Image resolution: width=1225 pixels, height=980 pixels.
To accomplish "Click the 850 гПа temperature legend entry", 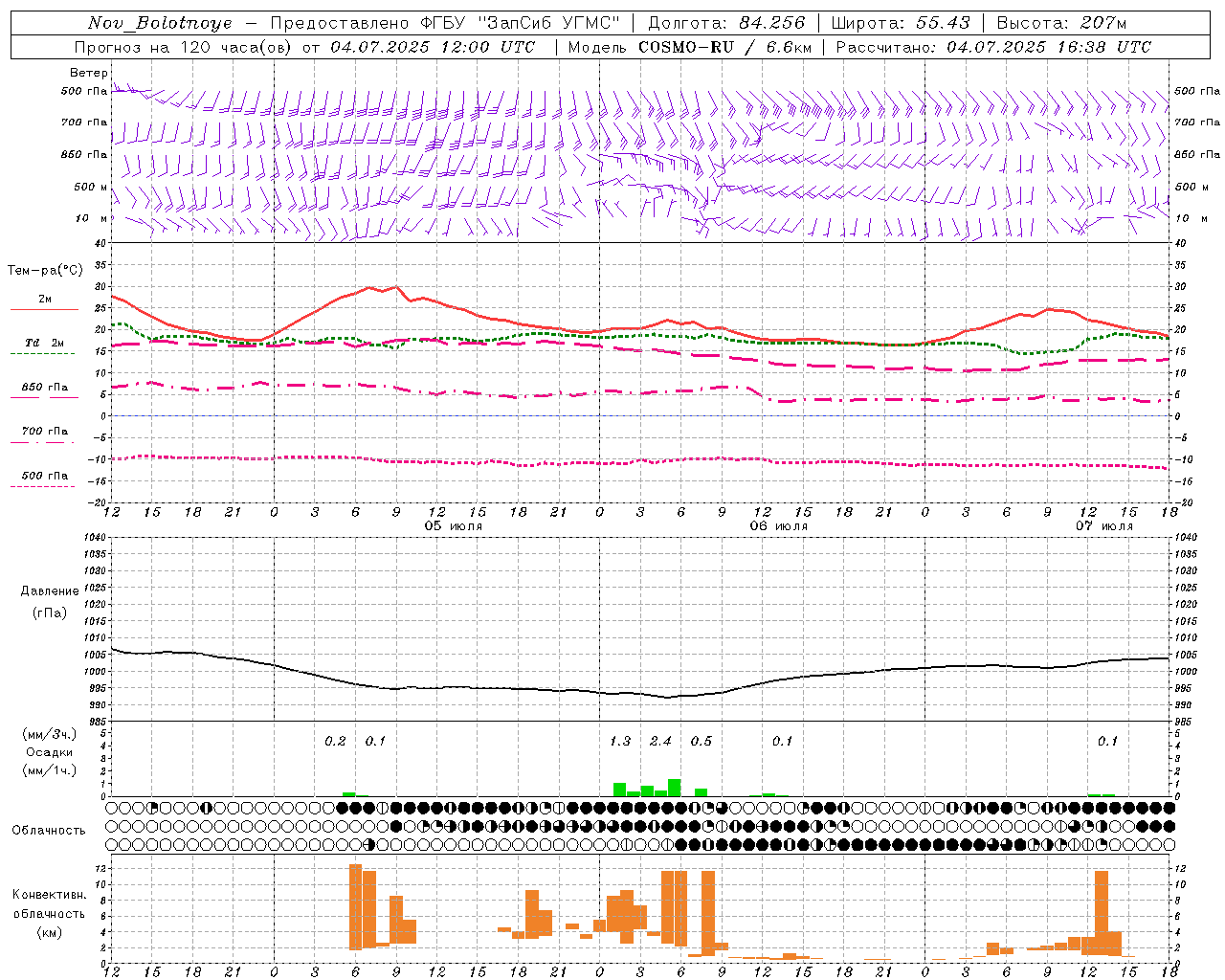I will click(44, 388).
